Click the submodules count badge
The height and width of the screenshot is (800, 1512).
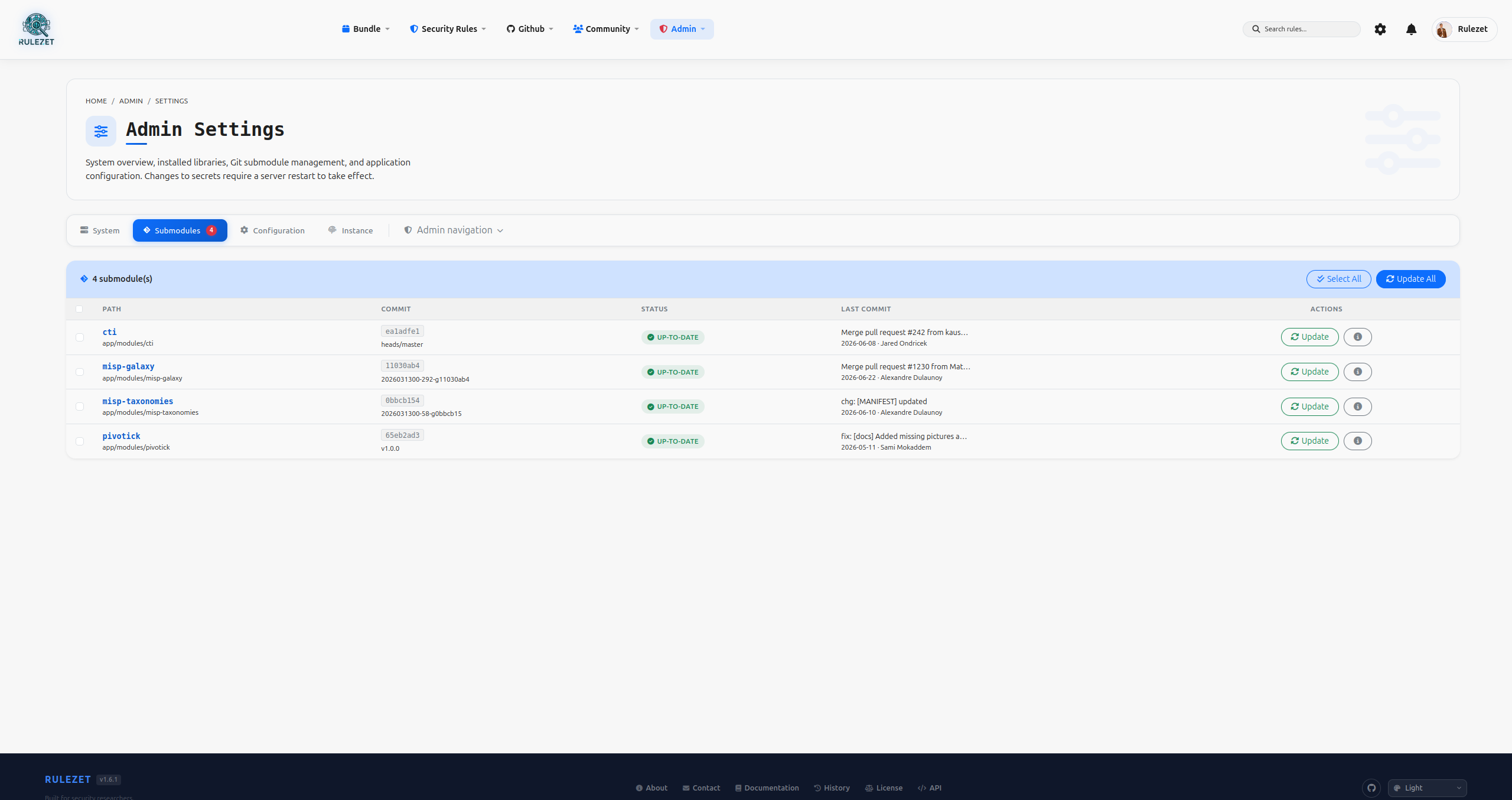211,230
